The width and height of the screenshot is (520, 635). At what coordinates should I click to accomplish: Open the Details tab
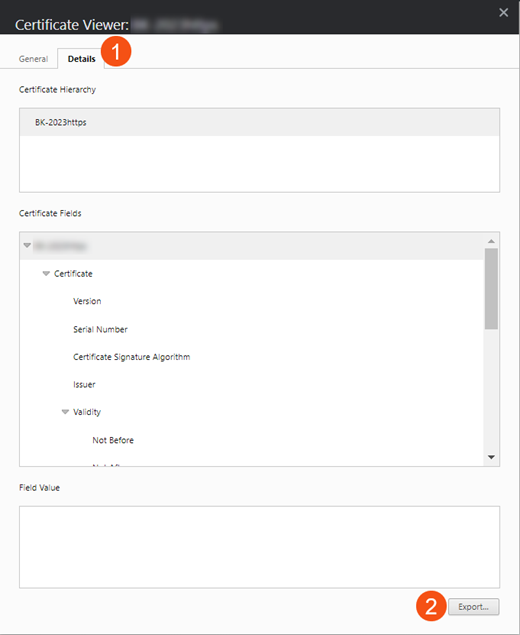(81, 59)
